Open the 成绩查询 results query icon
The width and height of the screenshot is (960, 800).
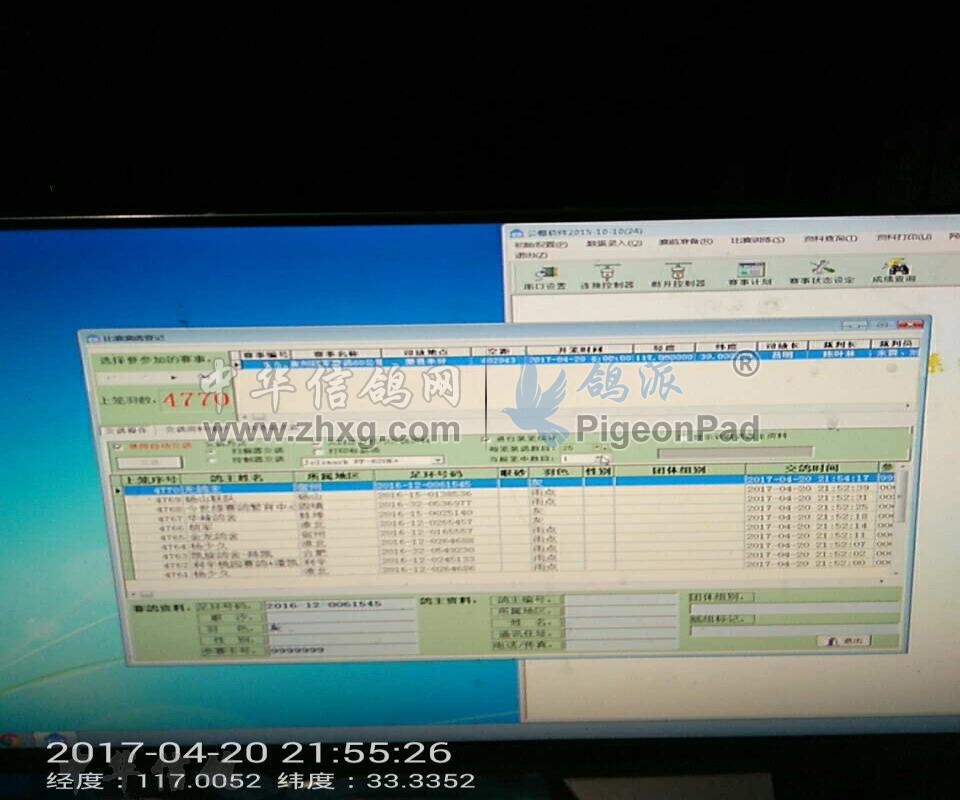pyautogui.click(x=894, y=271)
